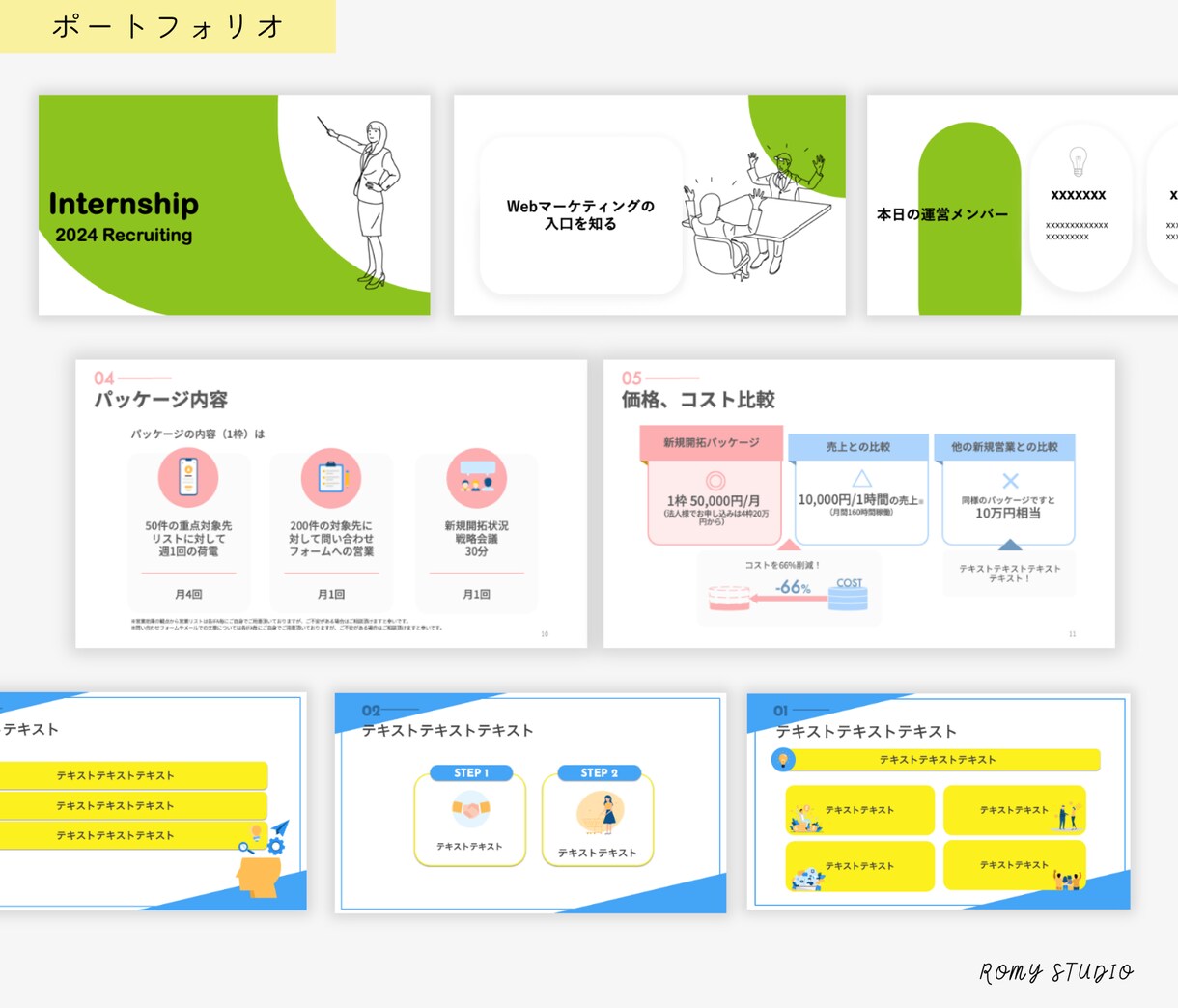Click the 05 slide number label

pos(631,378)
